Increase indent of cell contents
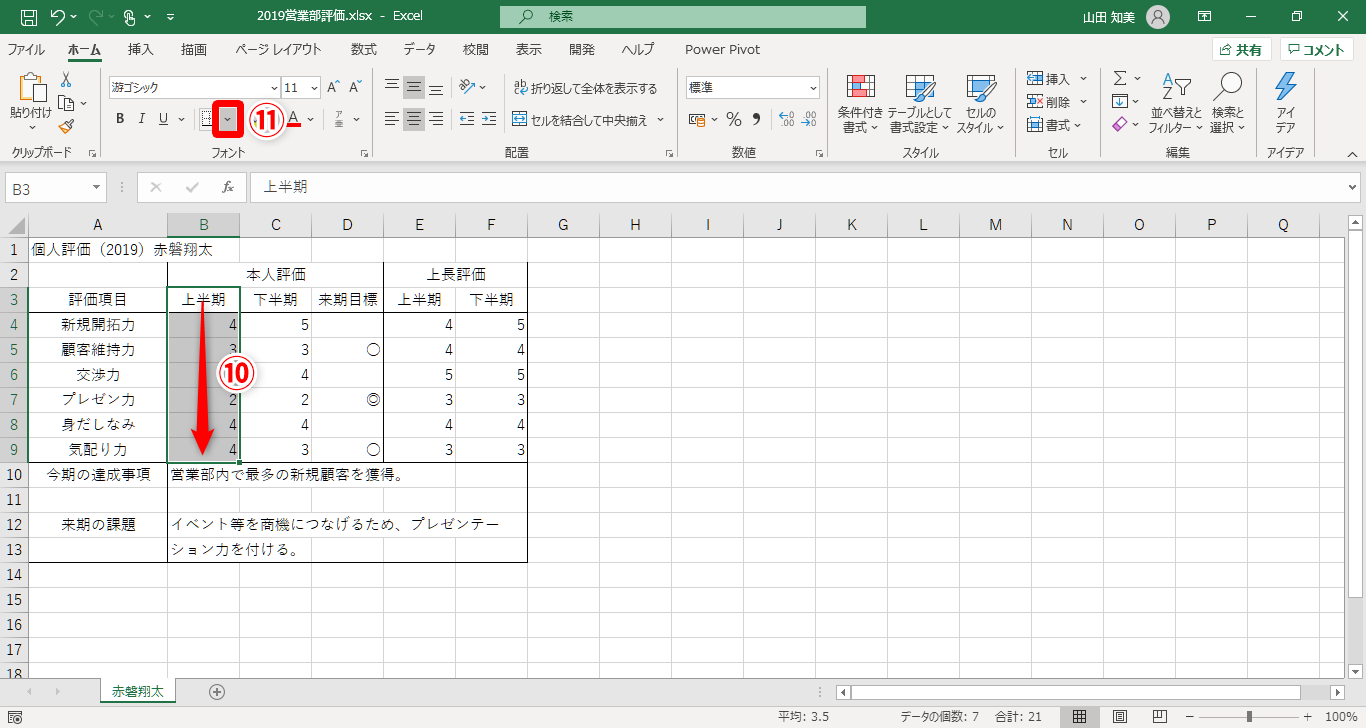Viewport: 1366px width, 728px height. (489, 120)
